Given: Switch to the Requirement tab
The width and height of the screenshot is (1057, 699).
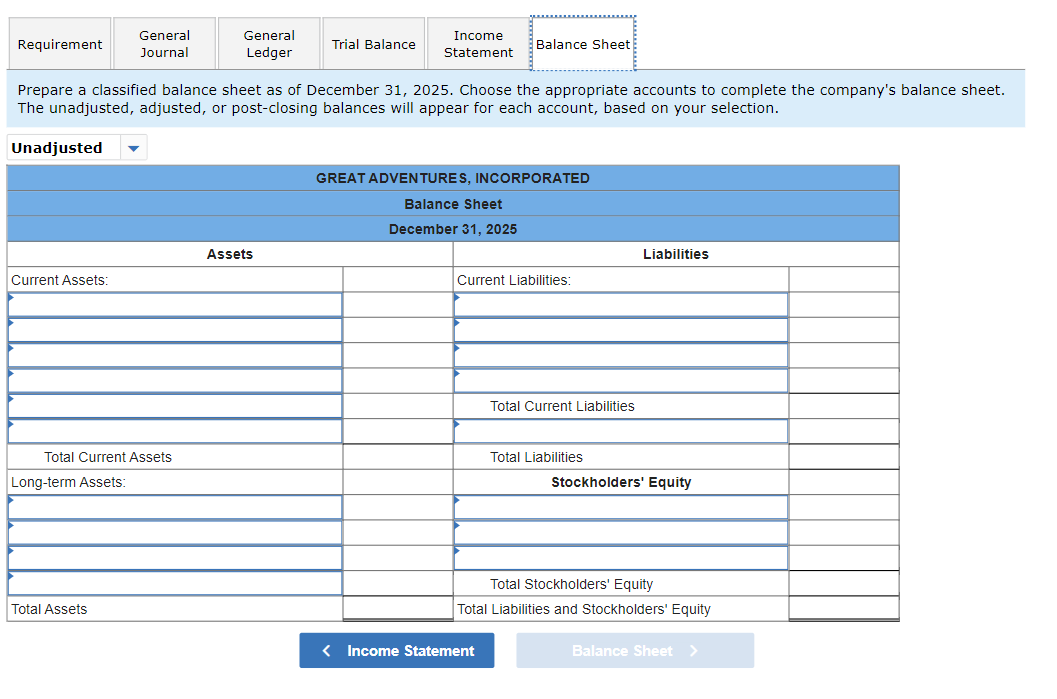Looking at the screenshot, I should (x=59, y=43).
